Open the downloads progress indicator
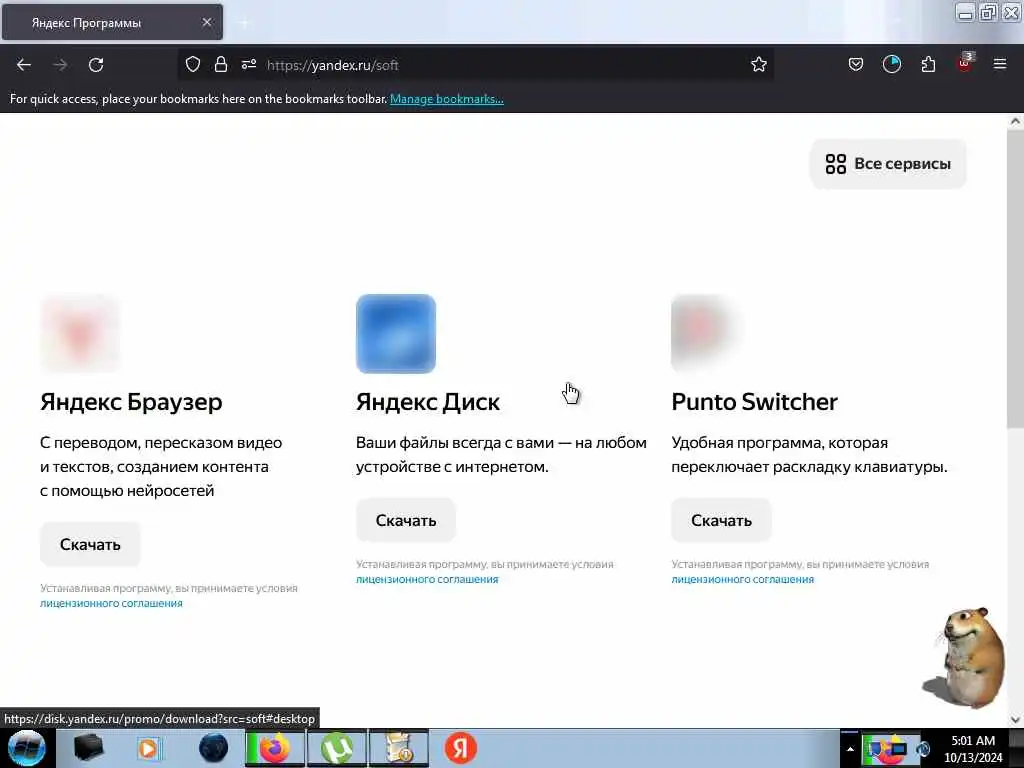 tap(891, 64)
